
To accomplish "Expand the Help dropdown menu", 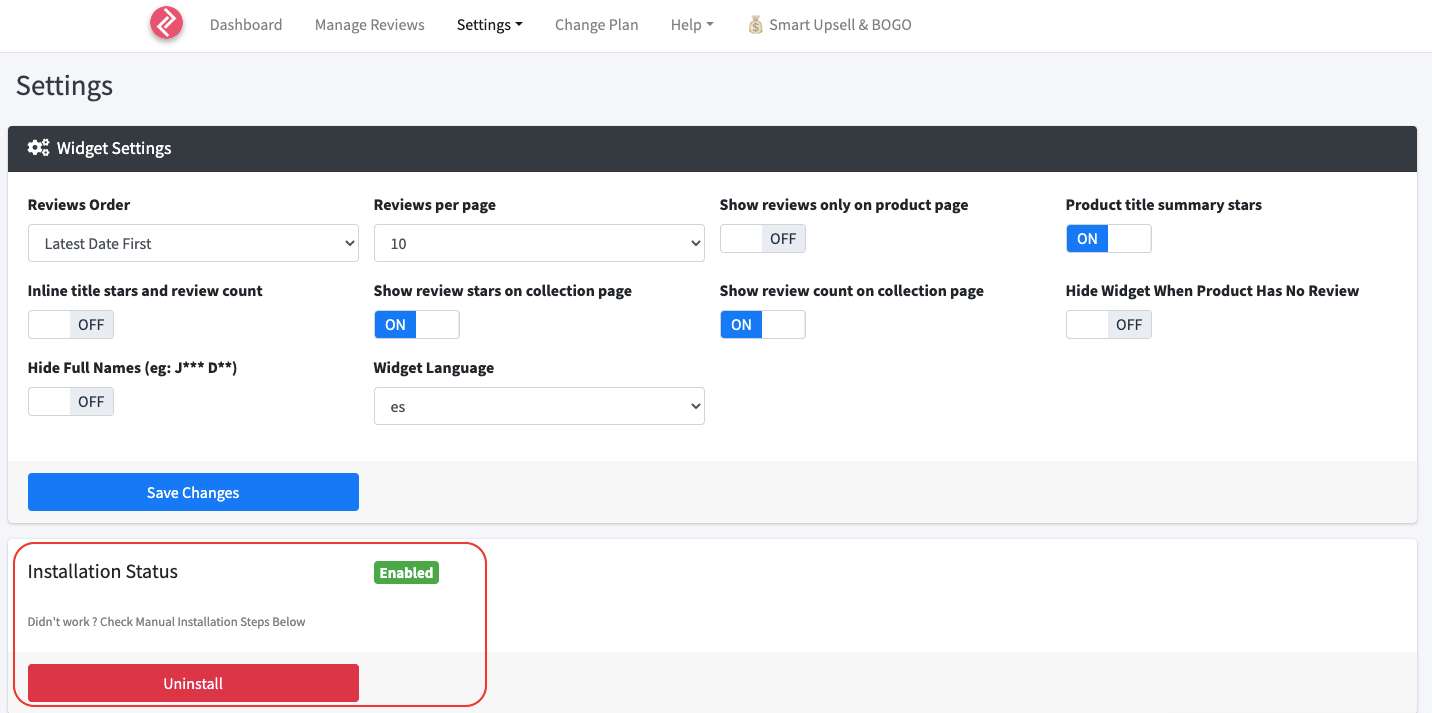I will click(692, 25).
